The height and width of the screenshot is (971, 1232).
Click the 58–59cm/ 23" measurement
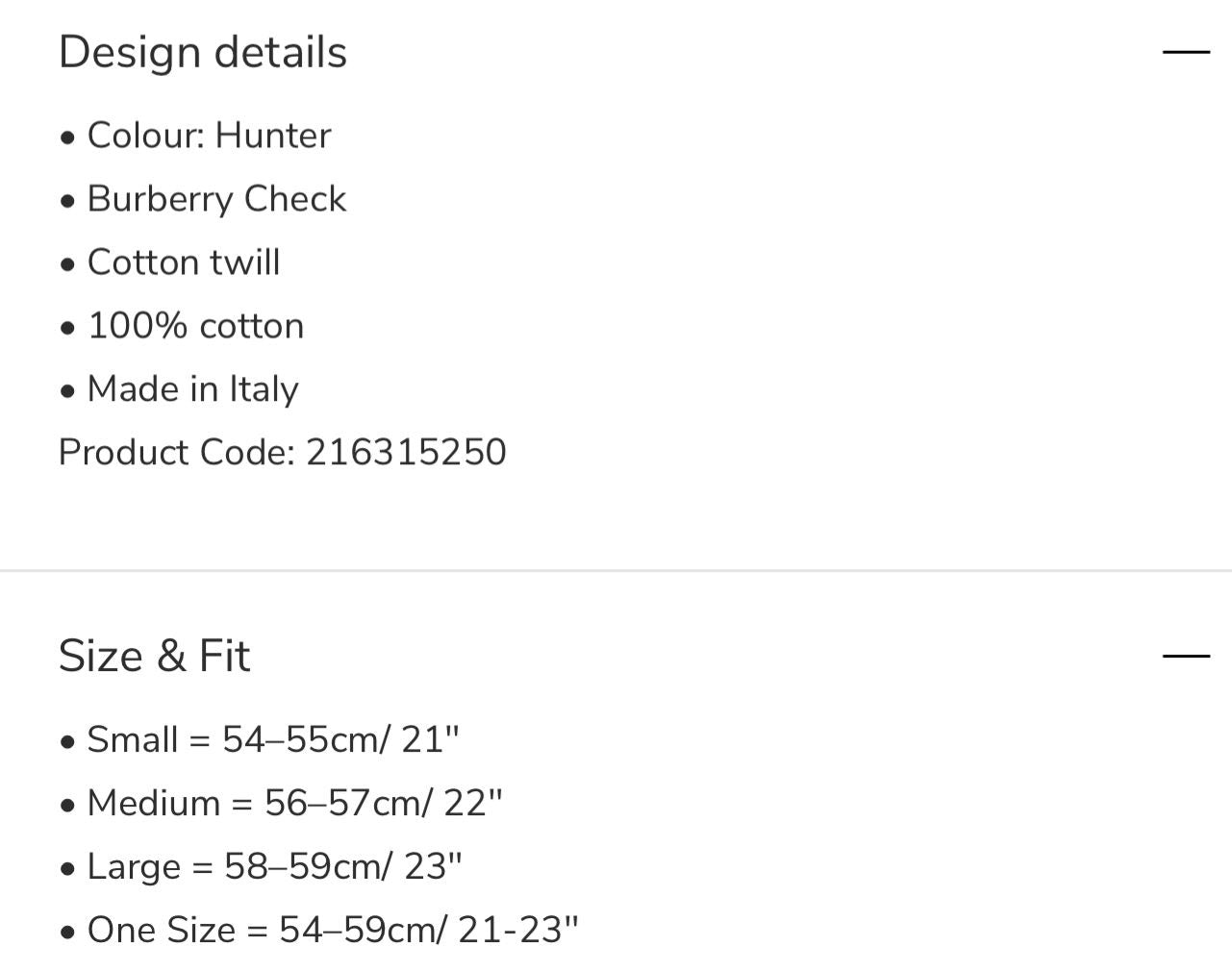[x=343, y=867]
